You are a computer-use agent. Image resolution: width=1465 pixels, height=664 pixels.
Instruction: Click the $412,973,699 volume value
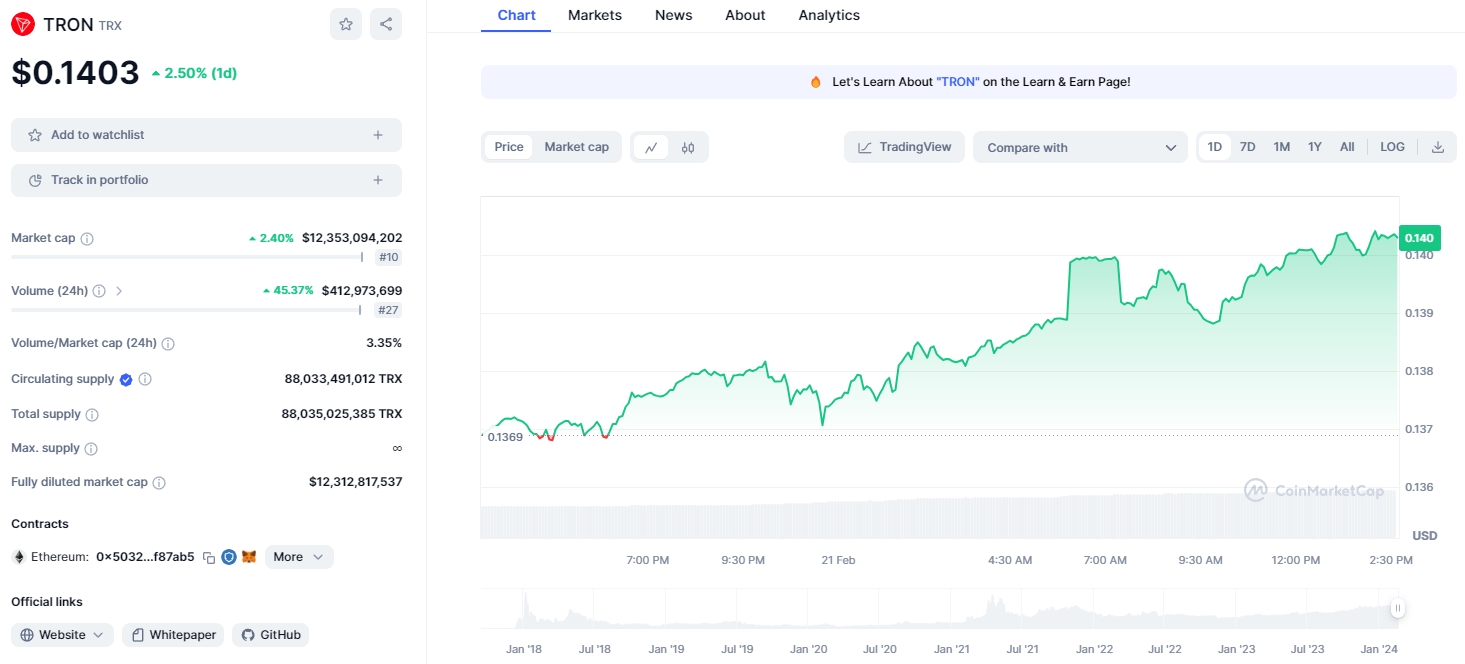[362, 291]
